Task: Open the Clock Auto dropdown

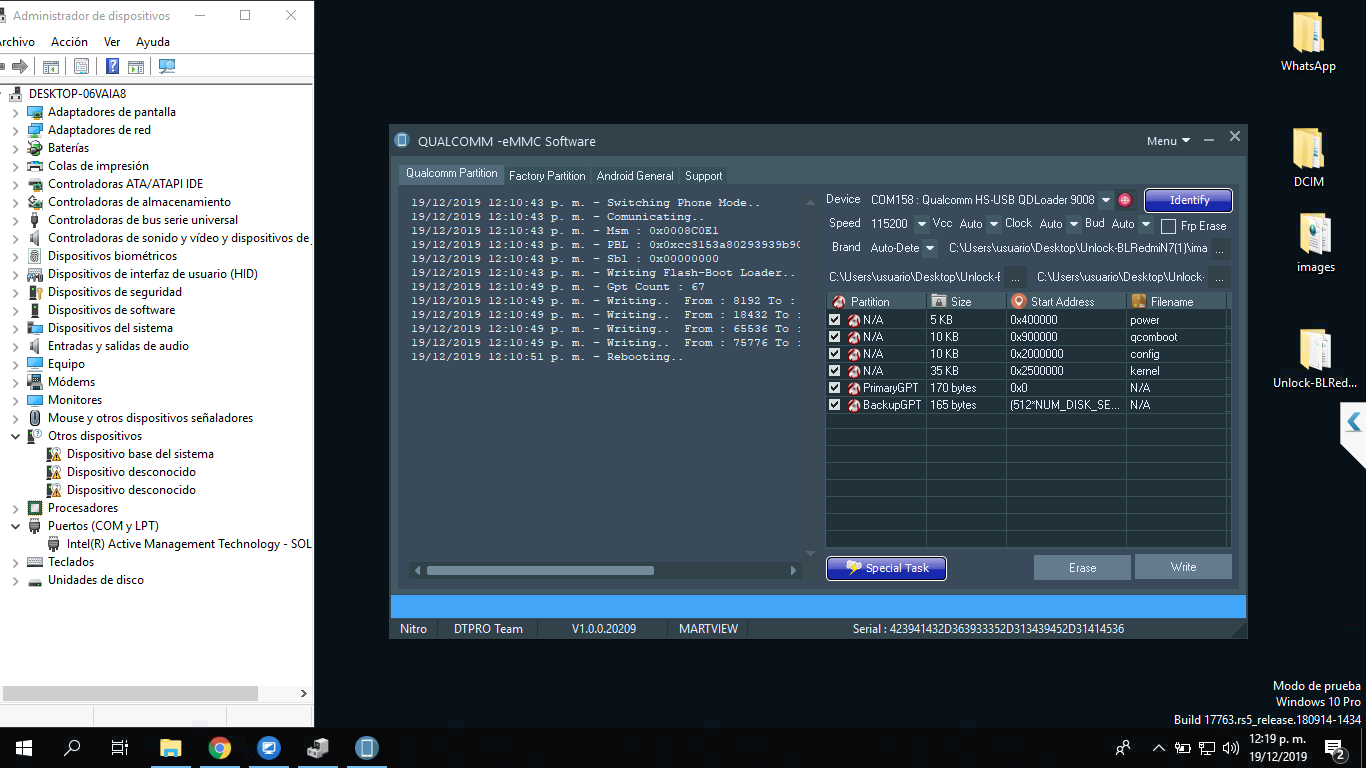Action: point(1074,224)
